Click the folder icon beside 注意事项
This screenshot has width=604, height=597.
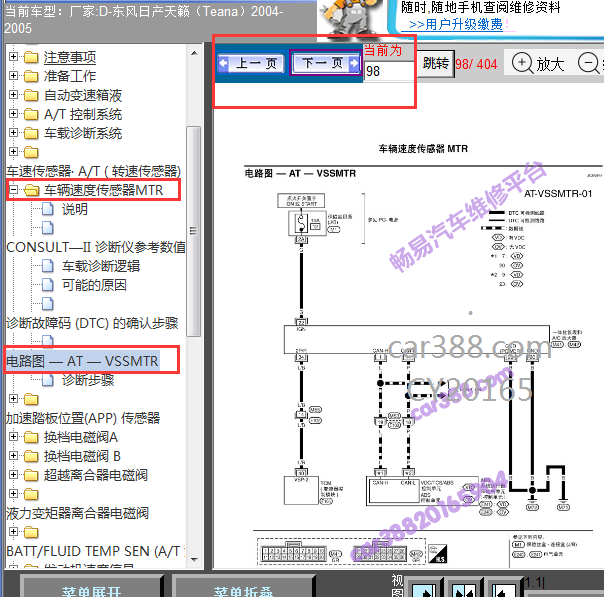pyautogui.click(x=31, y=57)
